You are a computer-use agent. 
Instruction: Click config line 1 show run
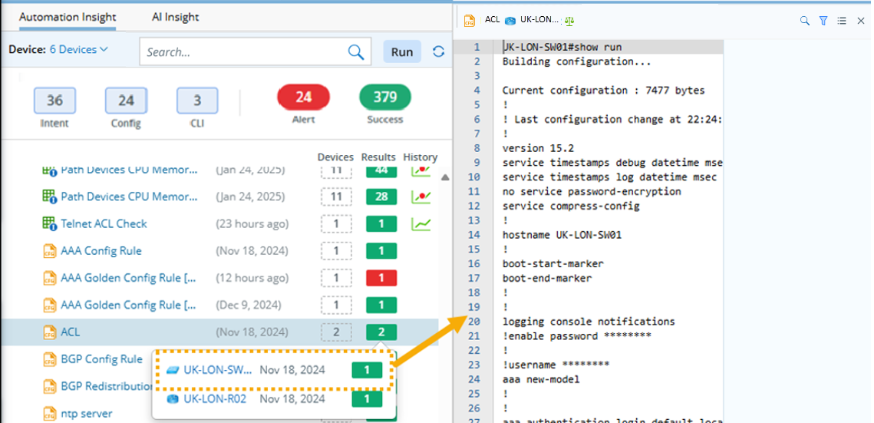click(x=562, y=47)
